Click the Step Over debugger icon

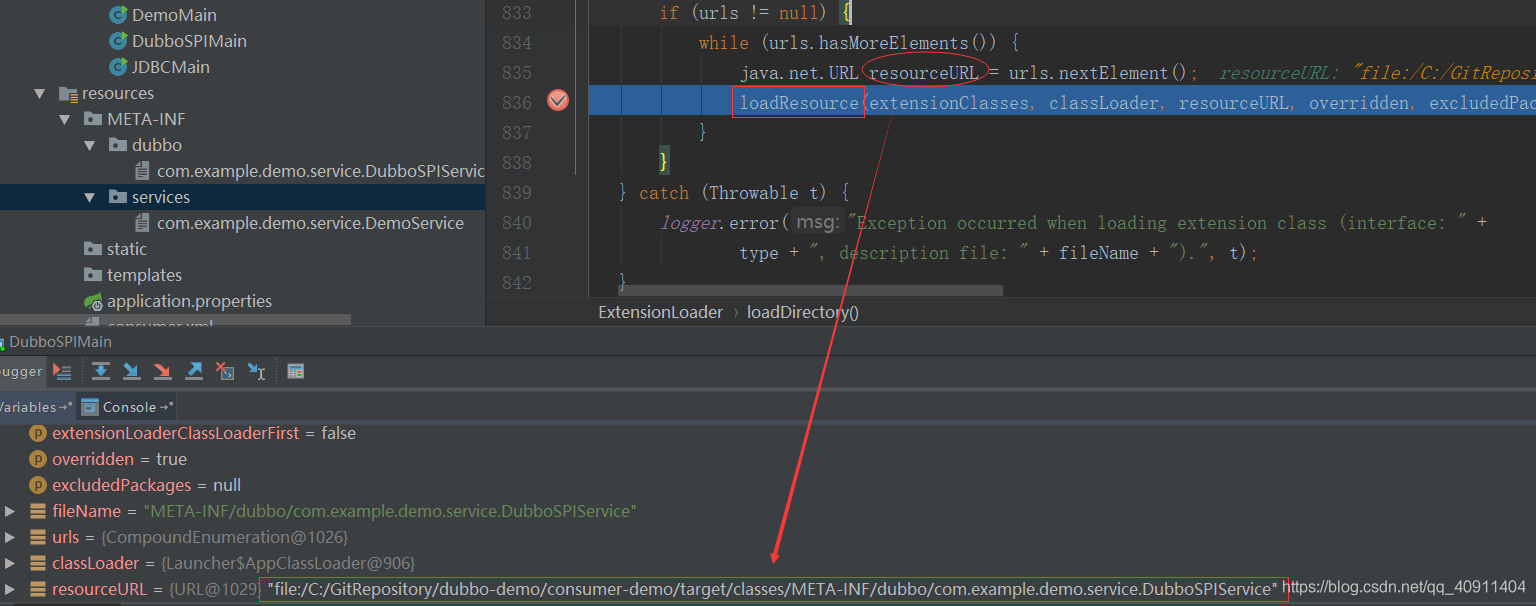(x=100, y=371)
